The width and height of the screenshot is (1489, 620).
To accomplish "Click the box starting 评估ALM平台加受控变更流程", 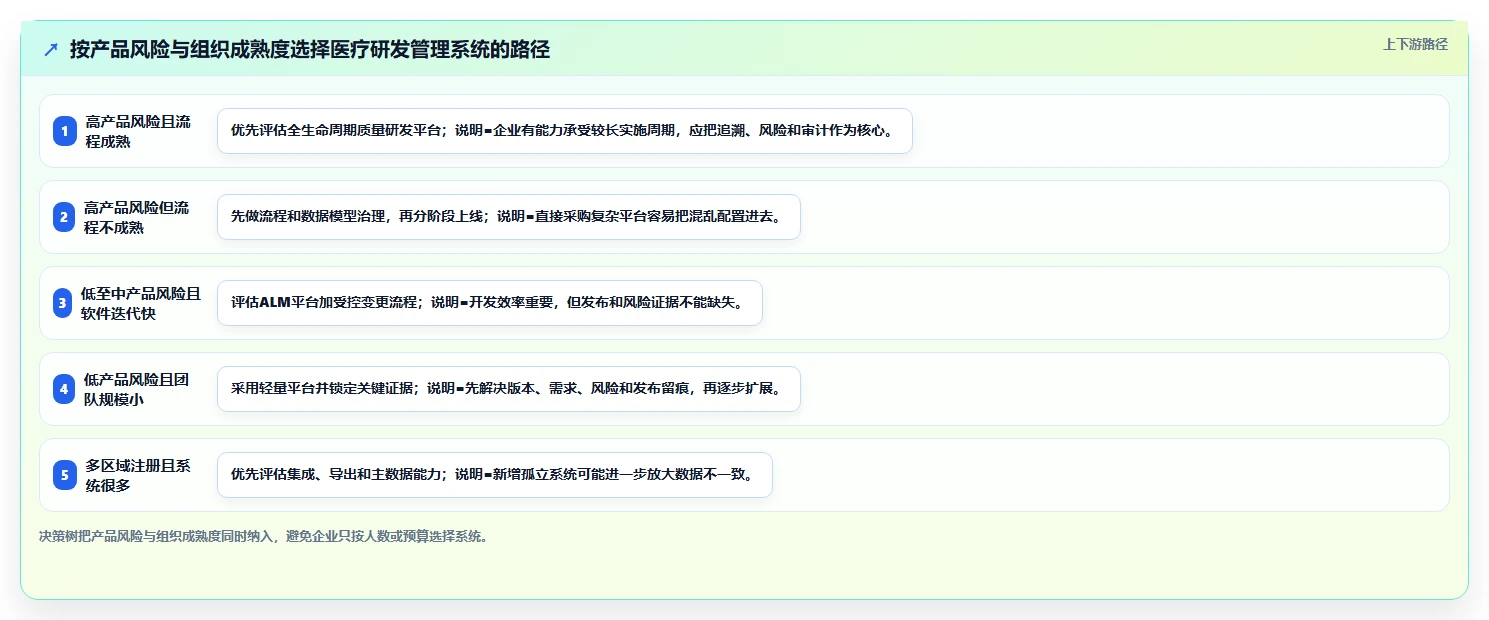I will pyautogui.click(x=490, y=303).
